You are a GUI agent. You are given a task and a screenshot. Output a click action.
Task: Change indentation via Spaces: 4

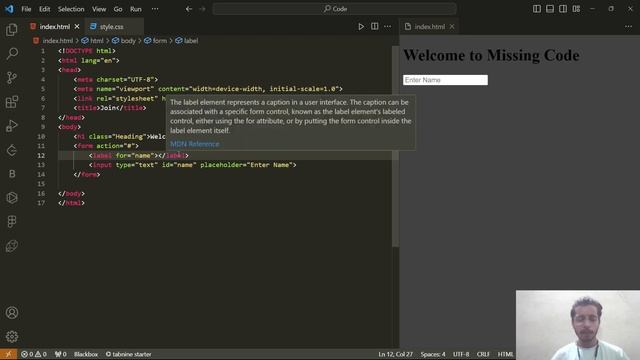(433, 354)
